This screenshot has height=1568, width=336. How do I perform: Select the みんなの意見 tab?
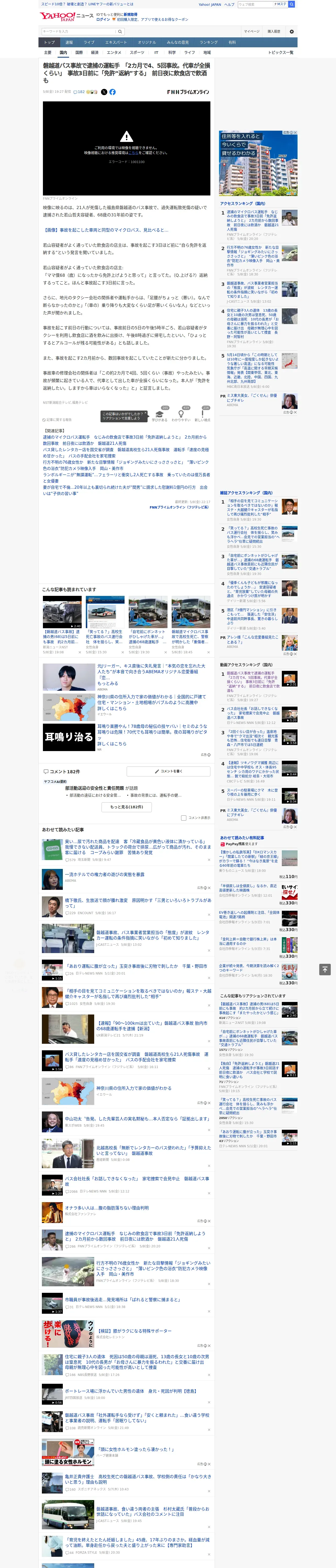[177, 43]
